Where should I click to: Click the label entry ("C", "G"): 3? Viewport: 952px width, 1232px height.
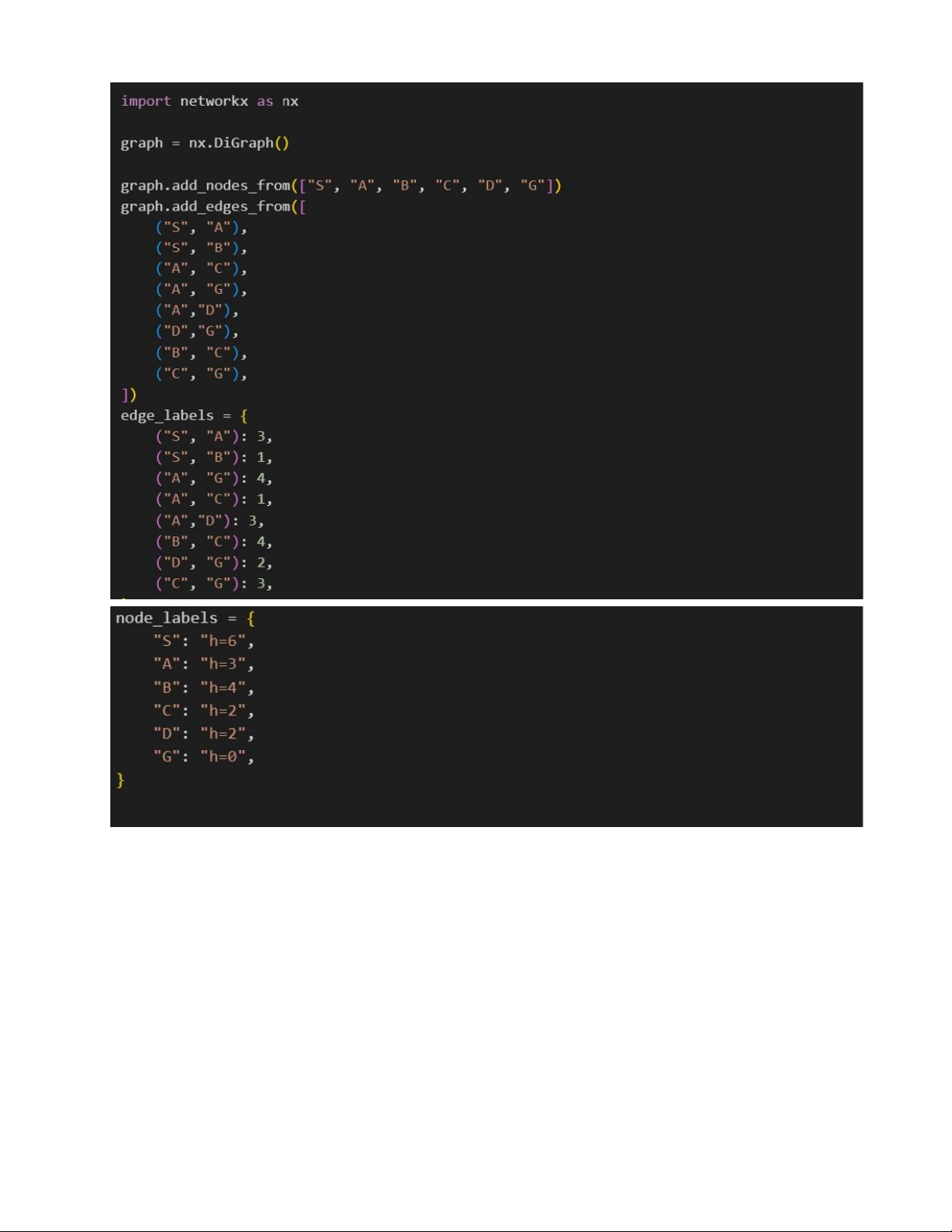click(x=214, y=584)
